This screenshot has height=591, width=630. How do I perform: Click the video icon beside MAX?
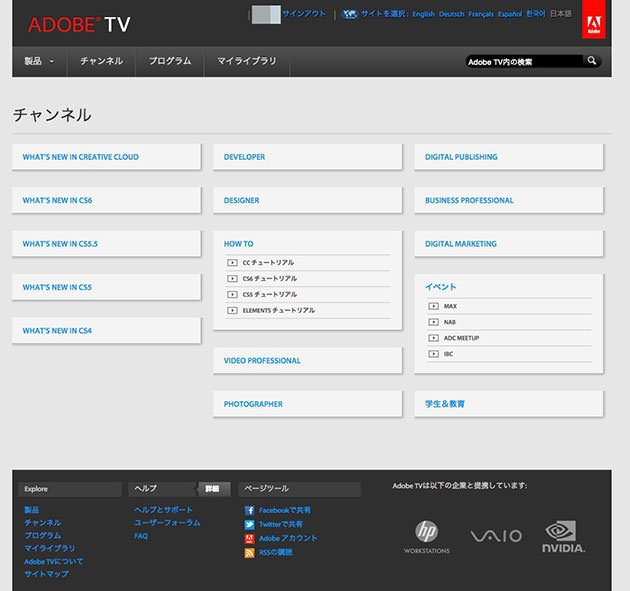pos(433,306)
